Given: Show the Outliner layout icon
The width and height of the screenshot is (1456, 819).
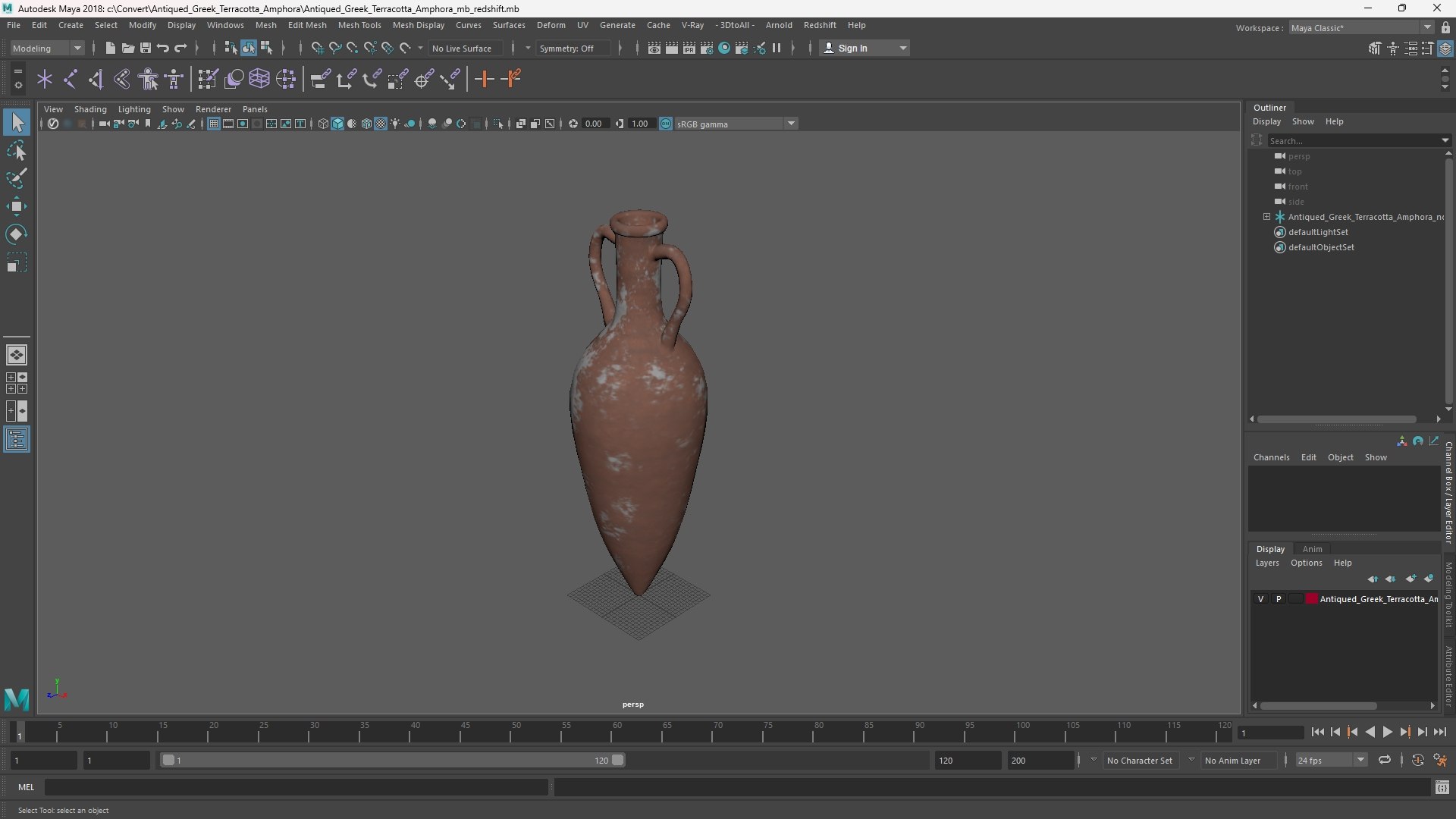Looking at the screenshot, I should tap(17, 440).
